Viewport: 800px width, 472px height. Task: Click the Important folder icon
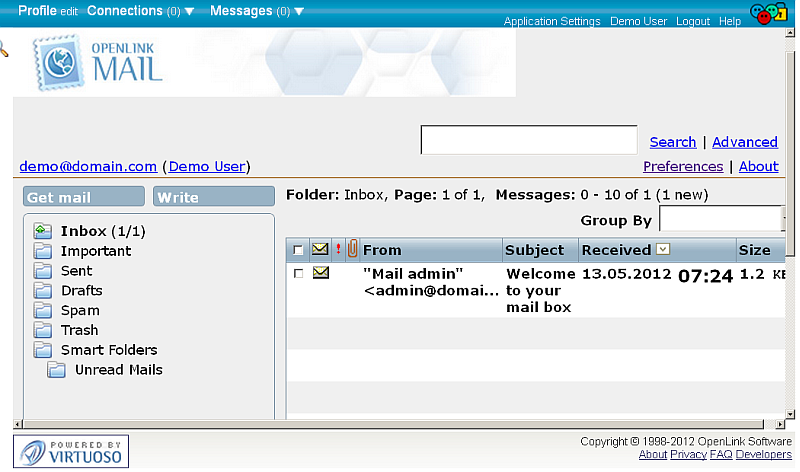(43, 251)
